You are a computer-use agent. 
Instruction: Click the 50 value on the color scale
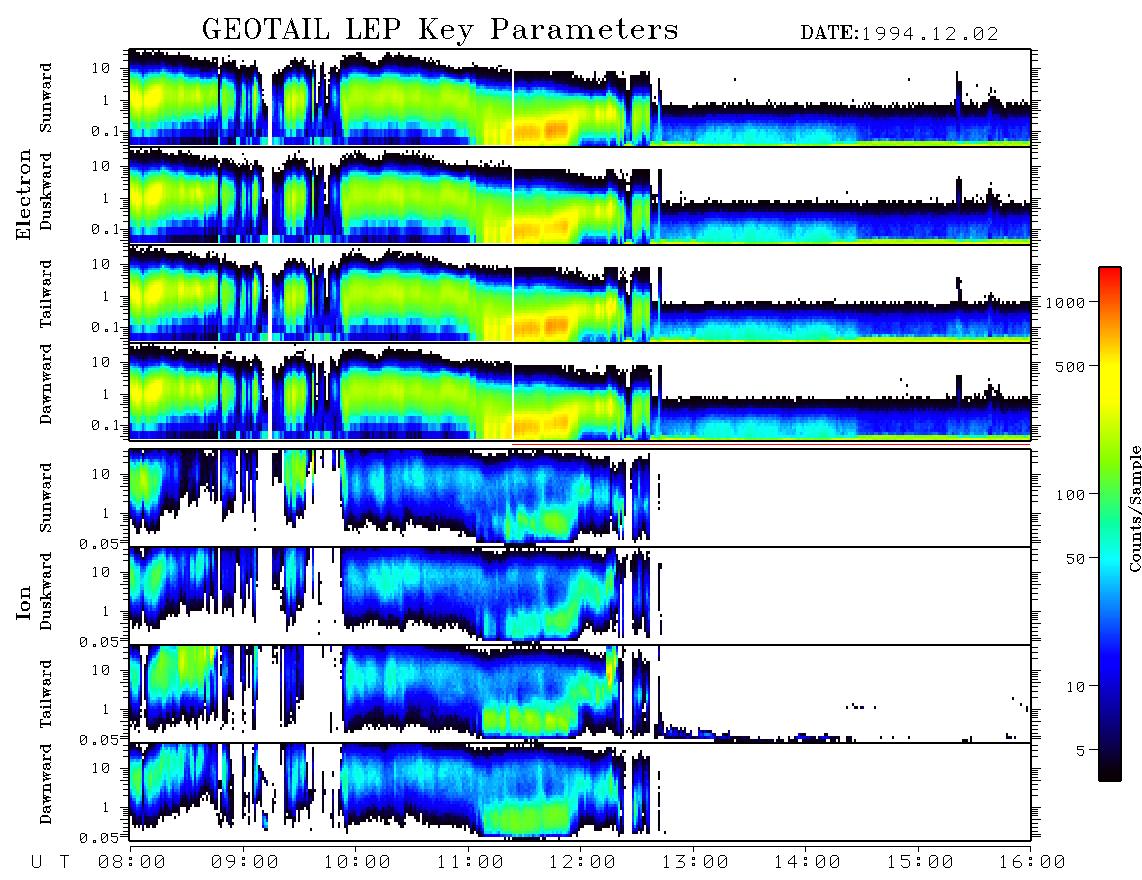pyautogui.click(x=1075, y=559)
